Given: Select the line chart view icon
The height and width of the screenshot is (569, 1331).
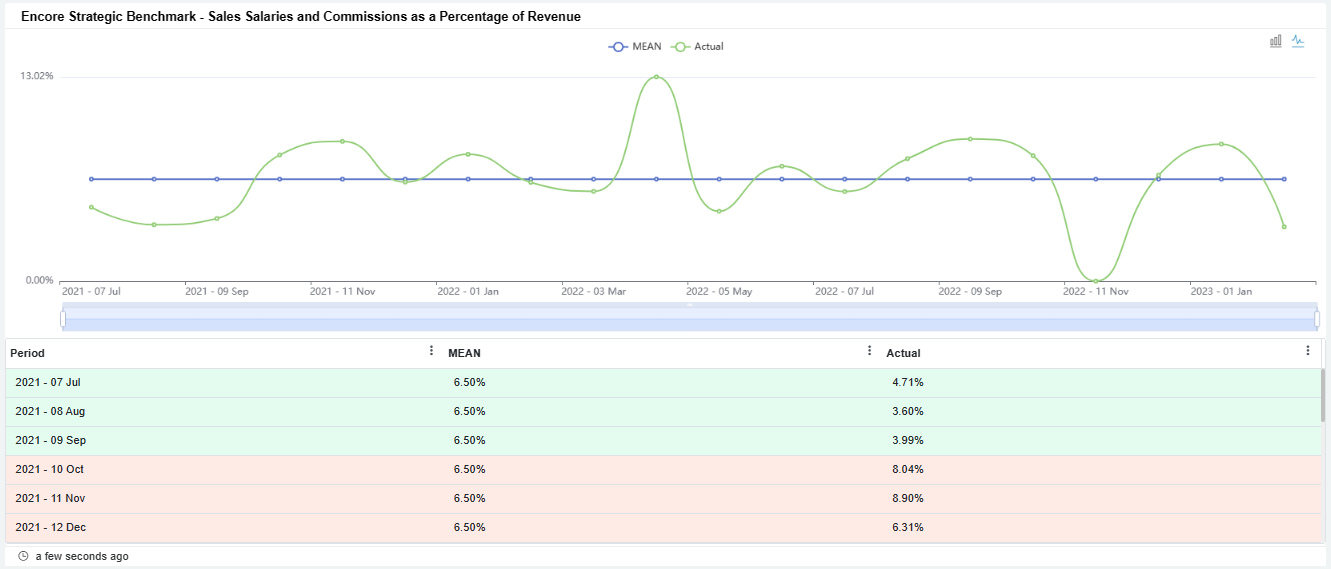Looking at the screenshot, I should (x=1298, y=41).
